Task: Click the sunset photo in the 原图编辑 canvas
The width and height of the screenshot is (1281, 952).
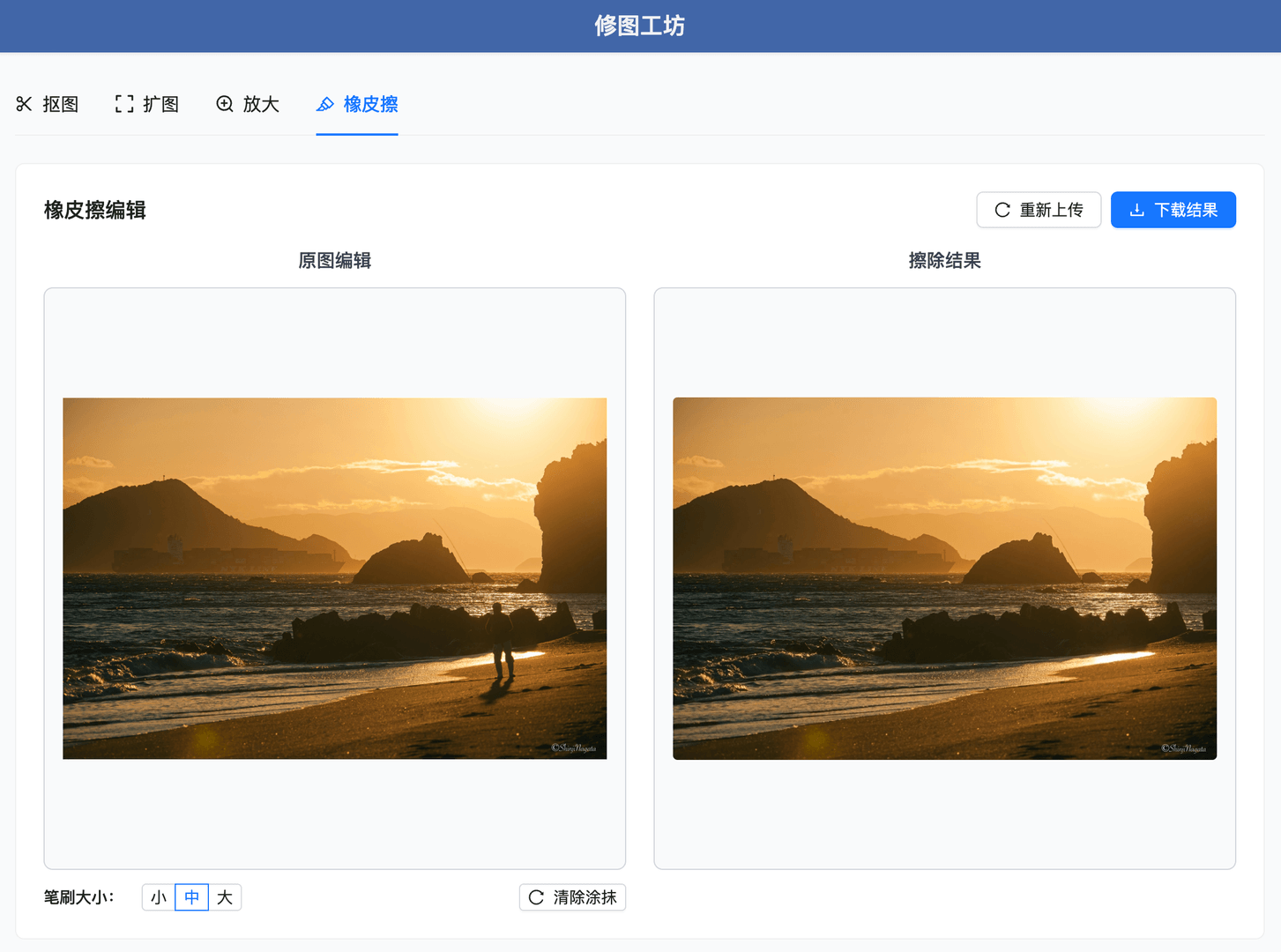Action: coord(334,577)
